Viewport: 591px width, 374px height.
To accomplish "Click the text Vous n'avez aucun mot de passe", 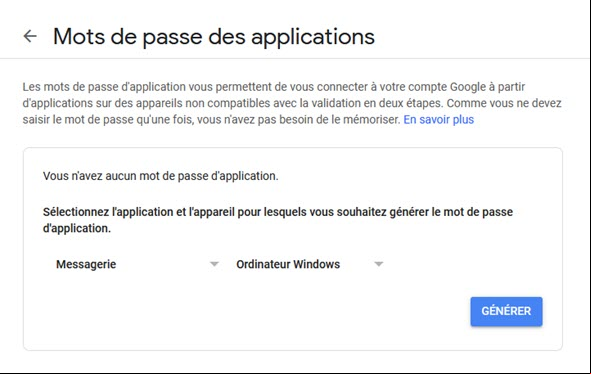I will click(x=161, y=176).
